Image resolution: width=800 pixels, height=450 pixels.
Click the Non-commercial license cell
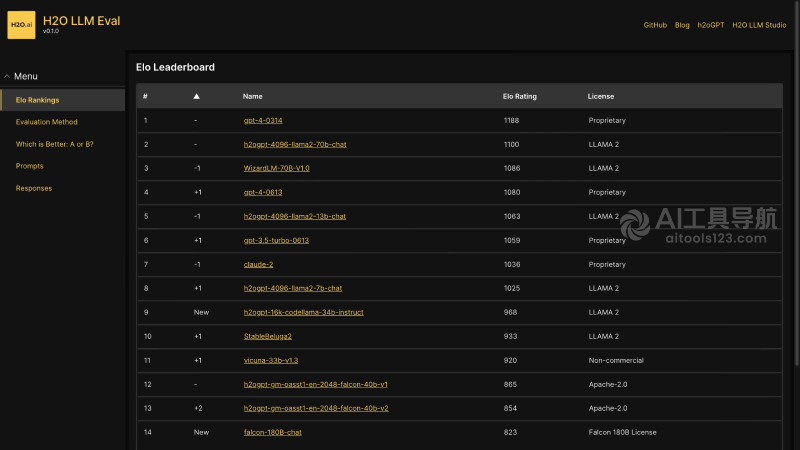pos(616,360)
